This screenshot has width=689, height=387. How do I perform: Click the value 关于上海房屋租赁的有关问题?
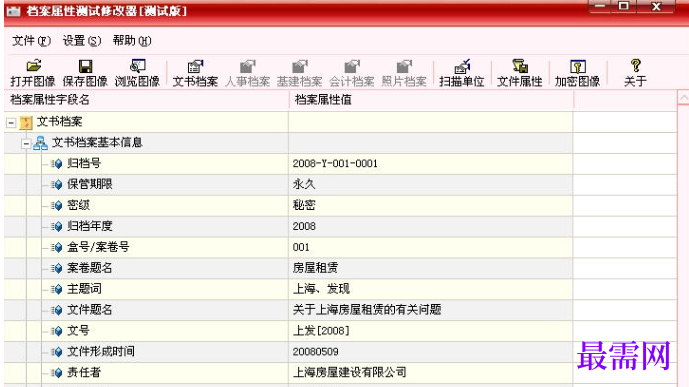(367, 310)
